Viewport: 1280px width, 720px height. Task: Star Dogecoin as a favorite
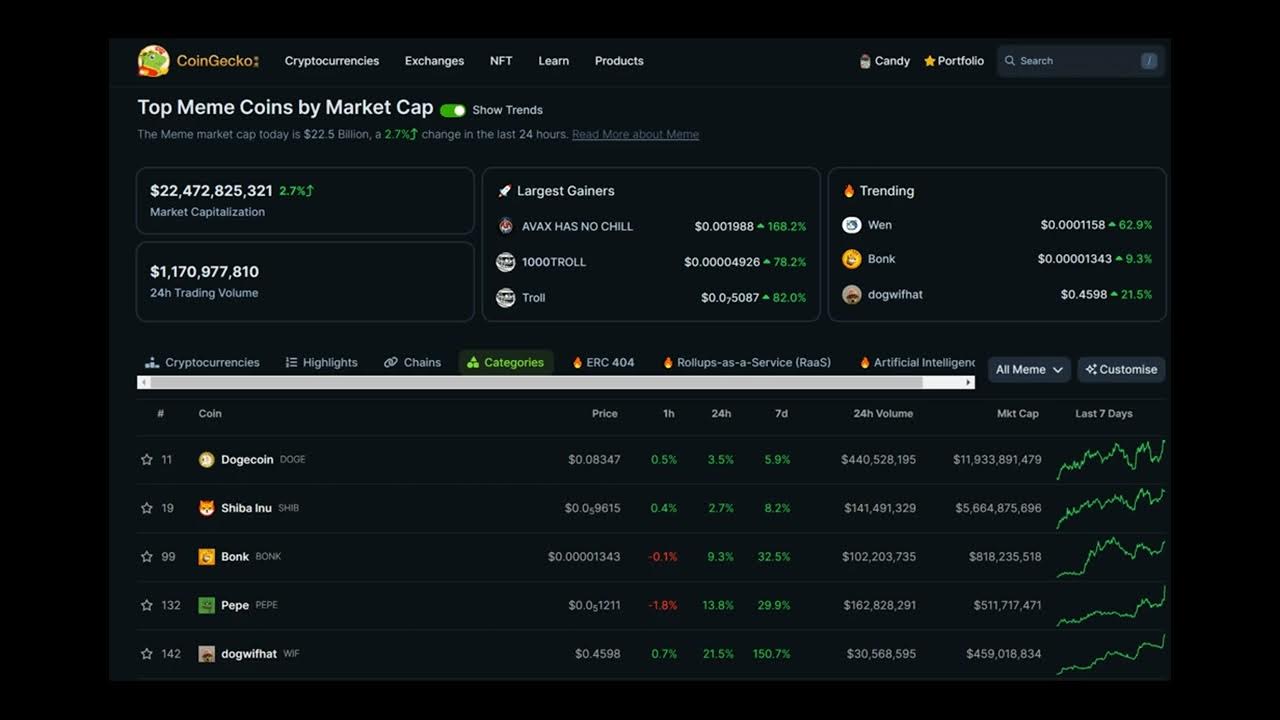(147, 460)
